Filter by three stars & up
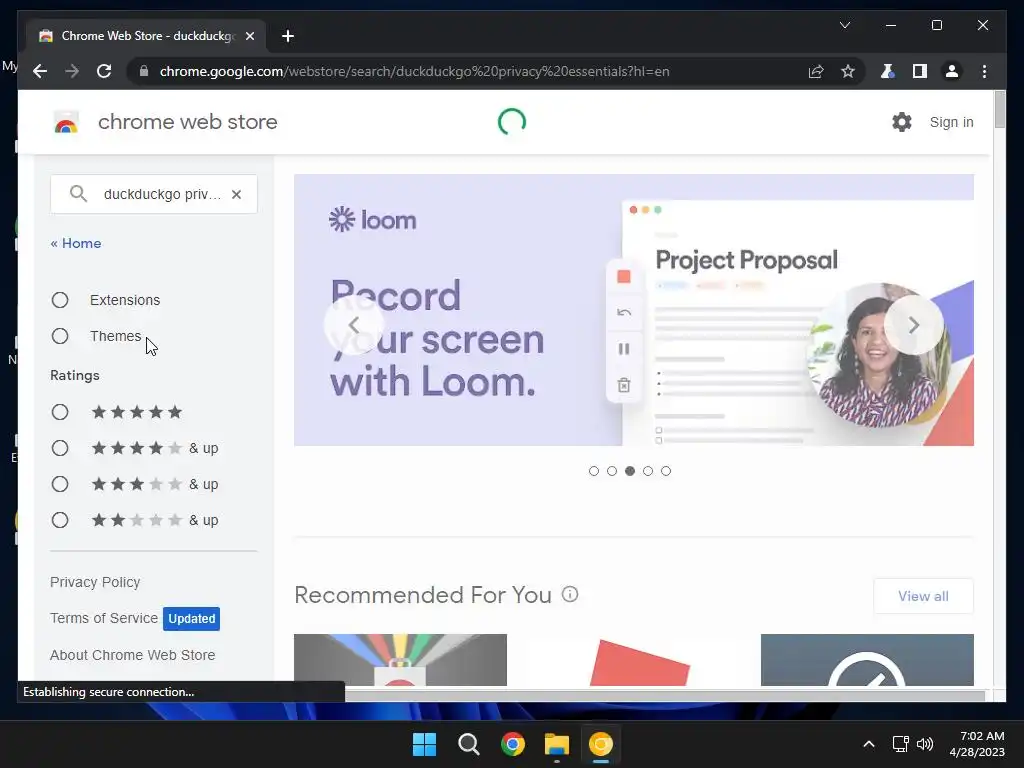This screenshot has width=1024, height=768. pos(60,484)
